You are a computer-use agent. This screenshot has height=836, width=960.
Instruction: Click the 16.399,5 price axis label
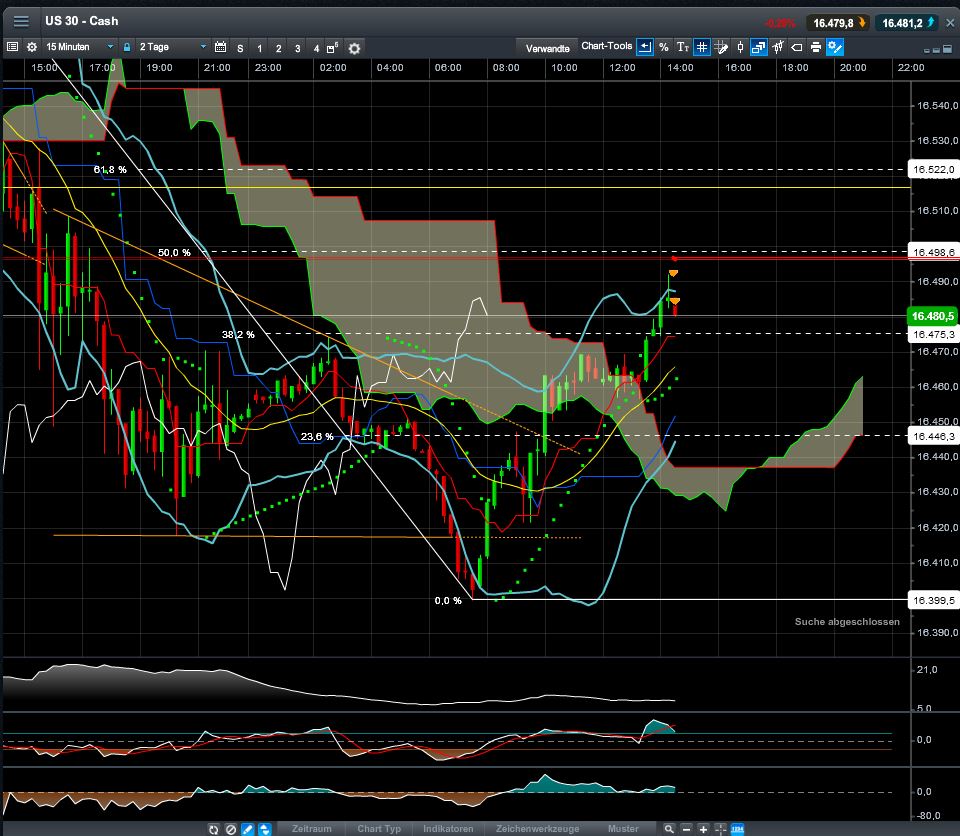(x=933, y=601)
